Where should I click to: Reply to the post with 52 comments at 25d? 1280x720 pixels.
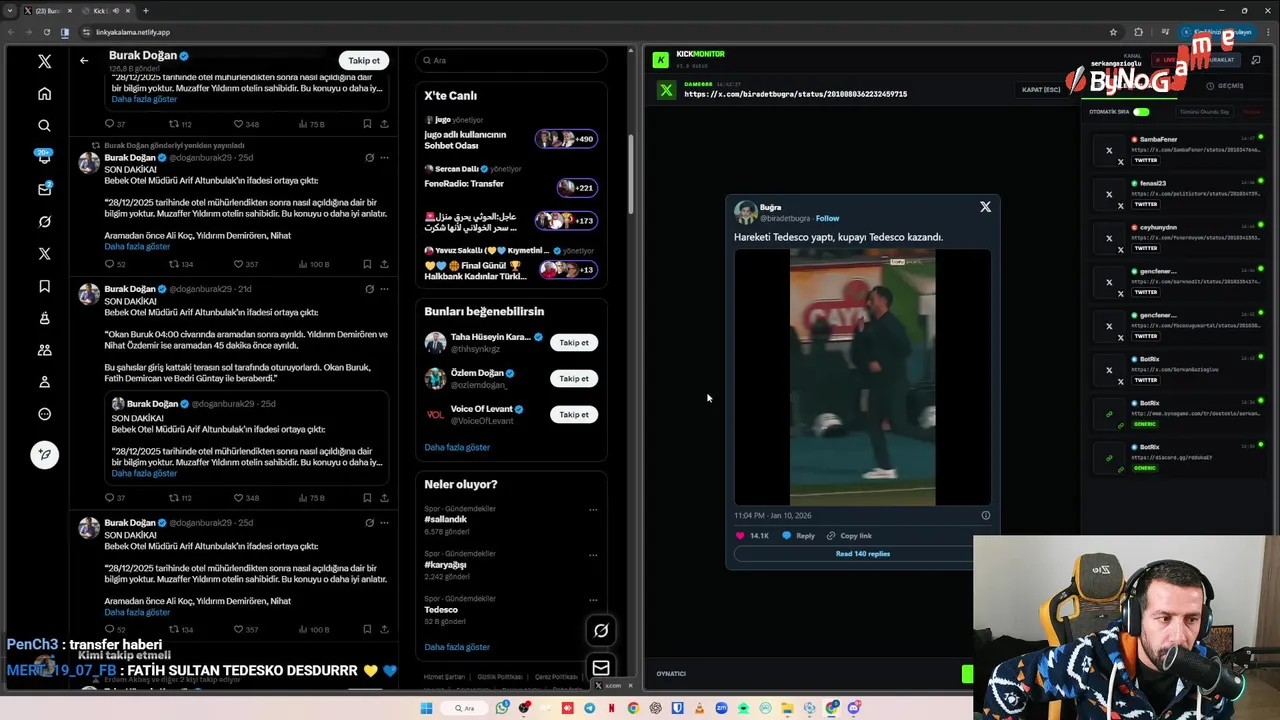[115, 264]
